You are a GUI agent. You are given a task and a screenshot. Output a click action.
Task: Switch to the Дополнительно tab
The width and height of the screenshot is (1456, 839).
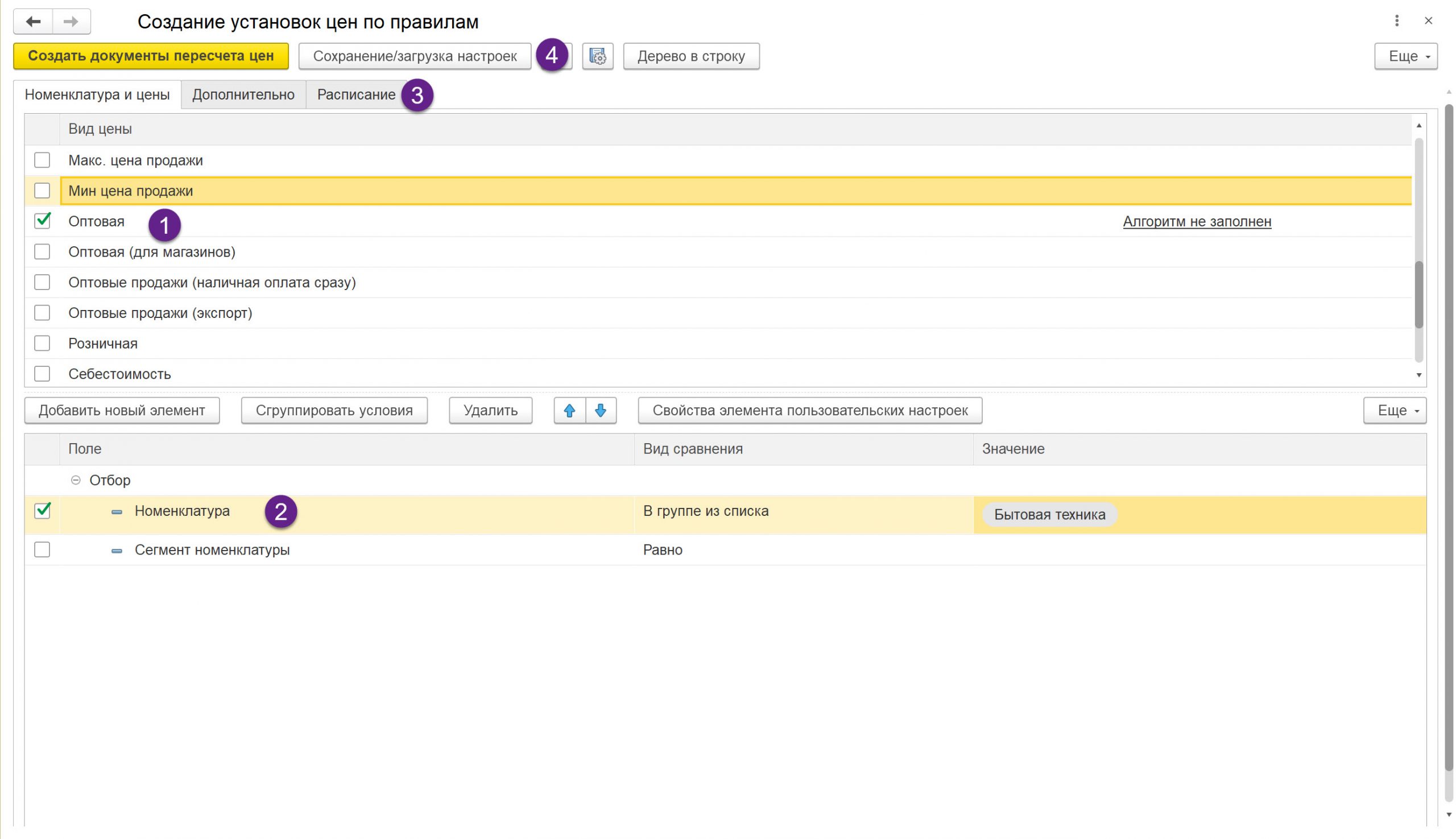point(243,94)
